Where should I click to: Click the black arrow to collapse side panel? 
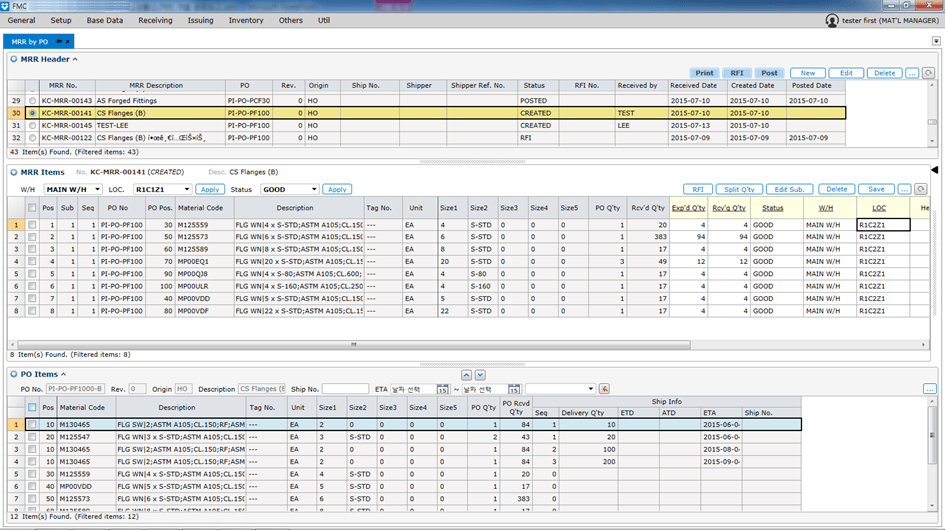click(934, 172)
